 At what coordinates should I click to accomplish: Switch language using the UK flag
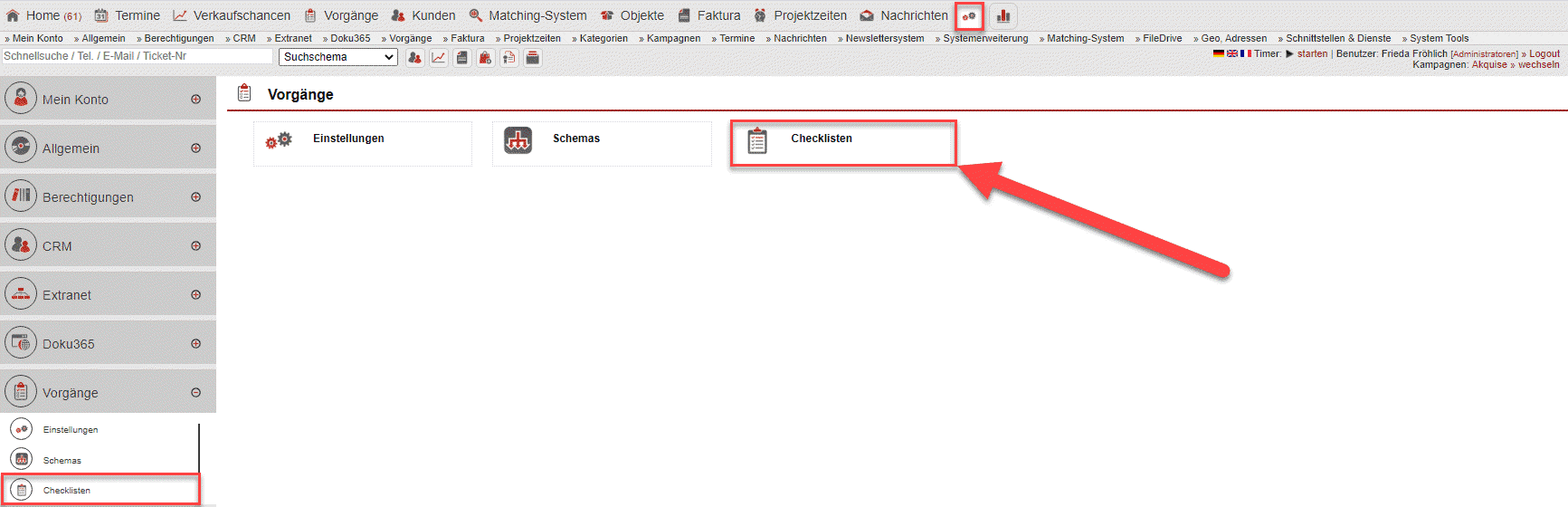[1231, 54]
